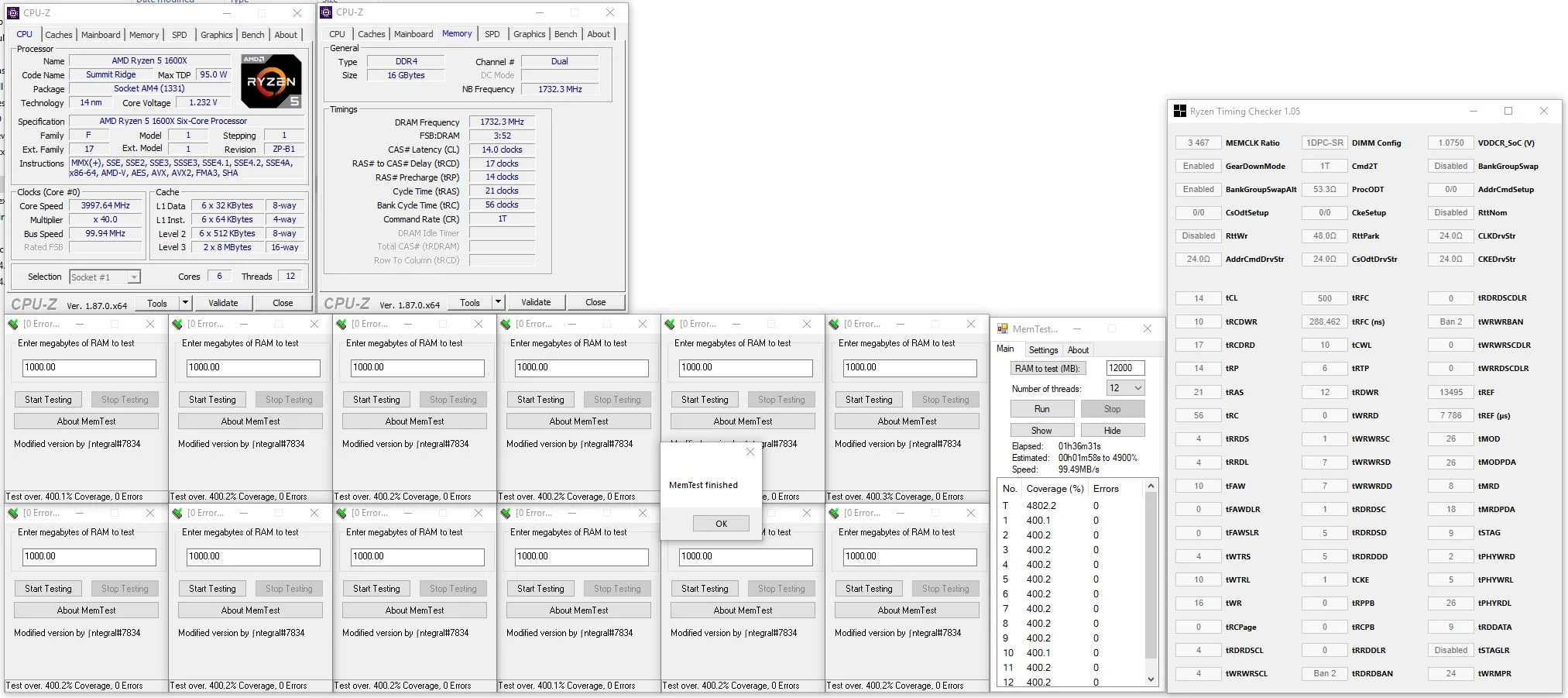The image size is (1568, 698).
Task: Open the Tools dropdown arrow in left CPU-Z window
Action: [185, 303]
